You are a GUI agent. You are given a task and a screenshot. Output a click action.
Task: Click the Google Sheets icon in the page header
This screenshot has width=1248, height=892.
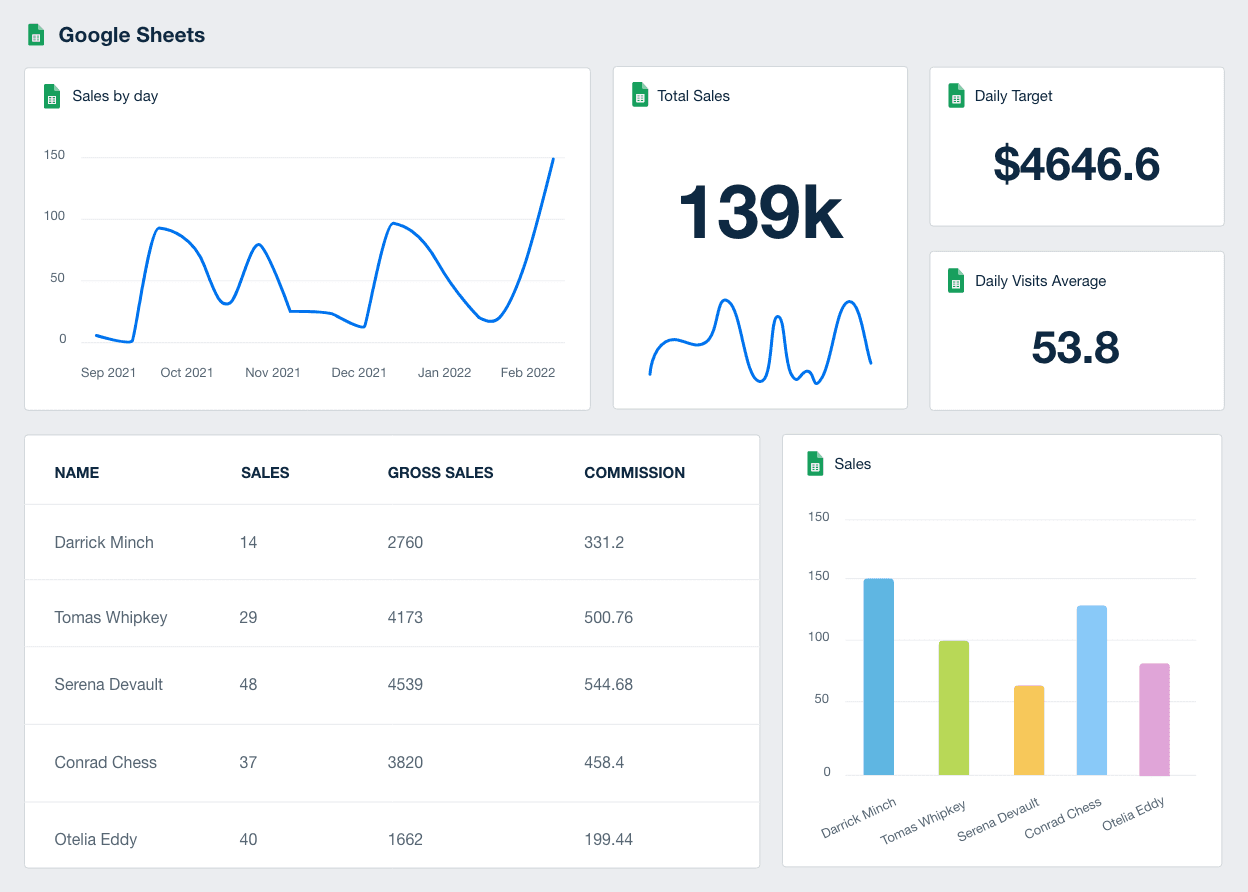click(x=36, y=33)
